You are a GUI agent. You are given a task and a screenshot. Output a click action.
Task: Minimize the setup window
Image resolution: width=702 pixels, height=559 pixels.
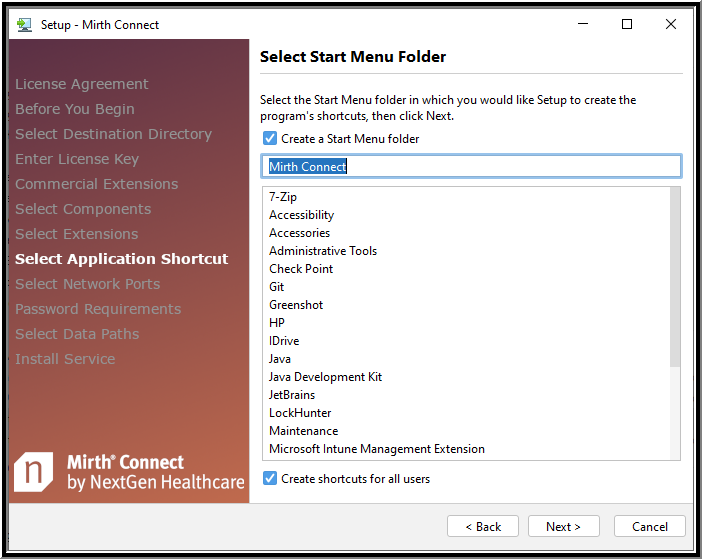tap(582, 24)
